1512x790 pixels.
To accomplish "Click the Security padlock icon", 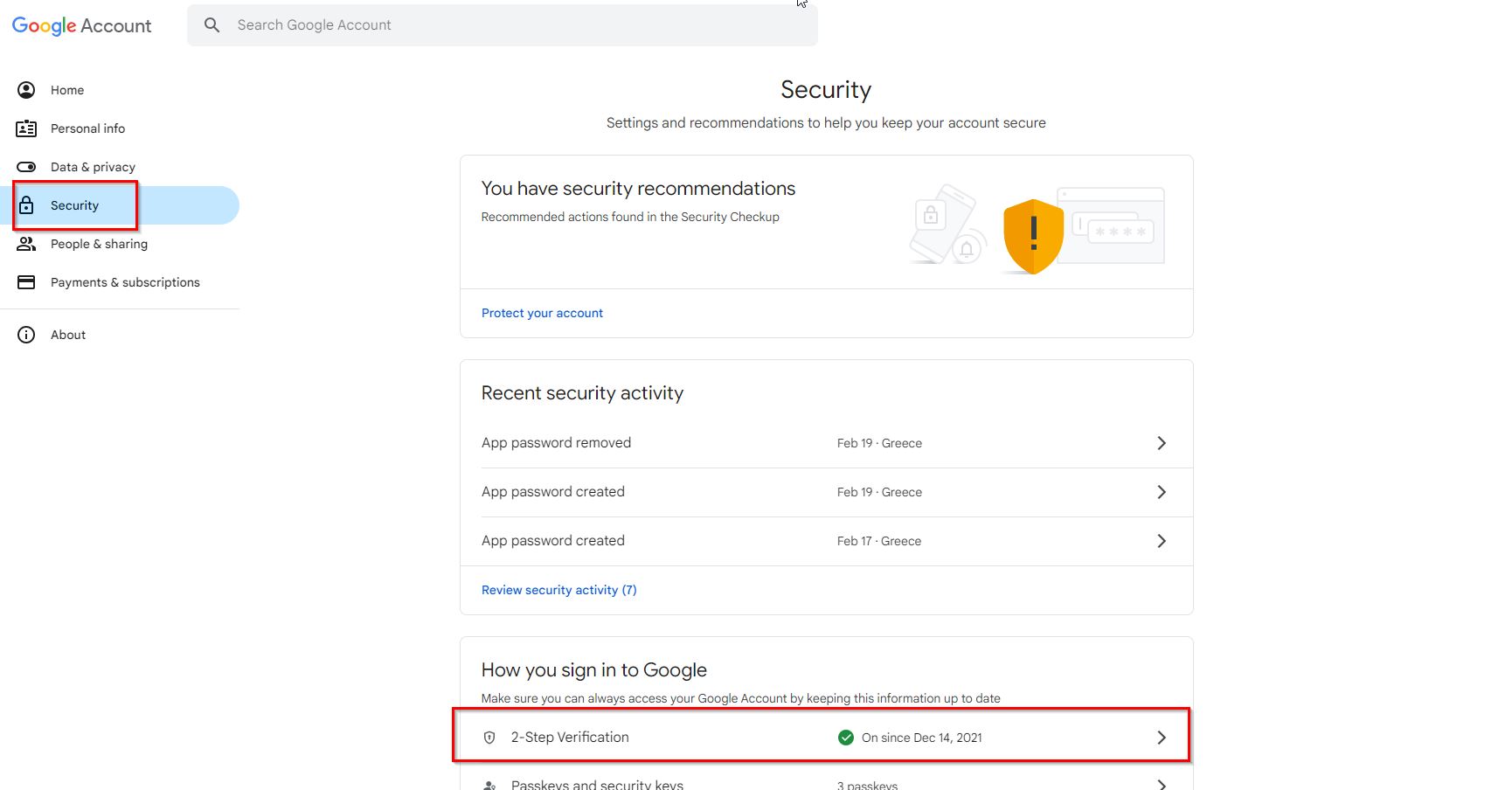I will point(26,205).
